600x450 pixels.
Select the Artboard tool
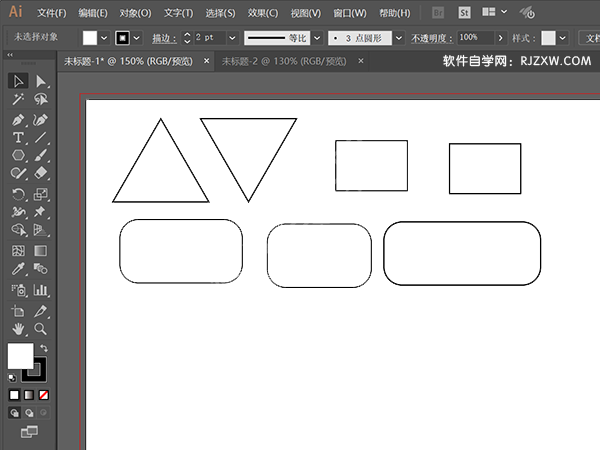tap(18, 311)
